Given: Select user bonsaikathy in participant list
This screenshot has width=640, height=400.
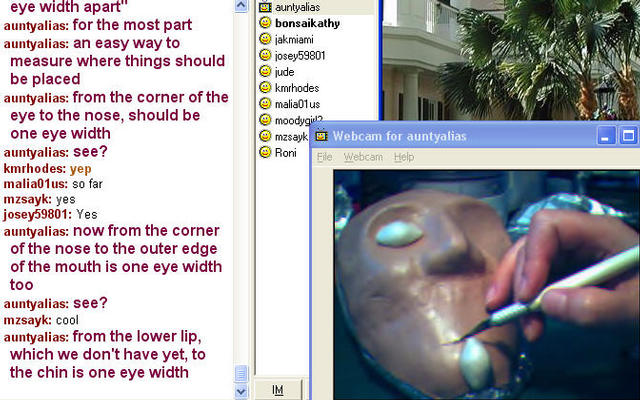Looking at the screenshot, I should 307,23.
